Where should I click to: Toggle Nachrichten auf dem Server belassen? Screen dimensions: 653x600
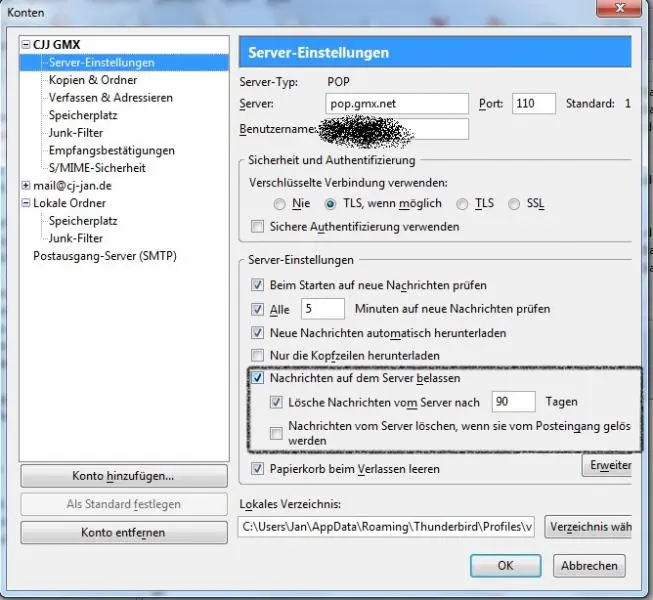click(x=258, y=379)
